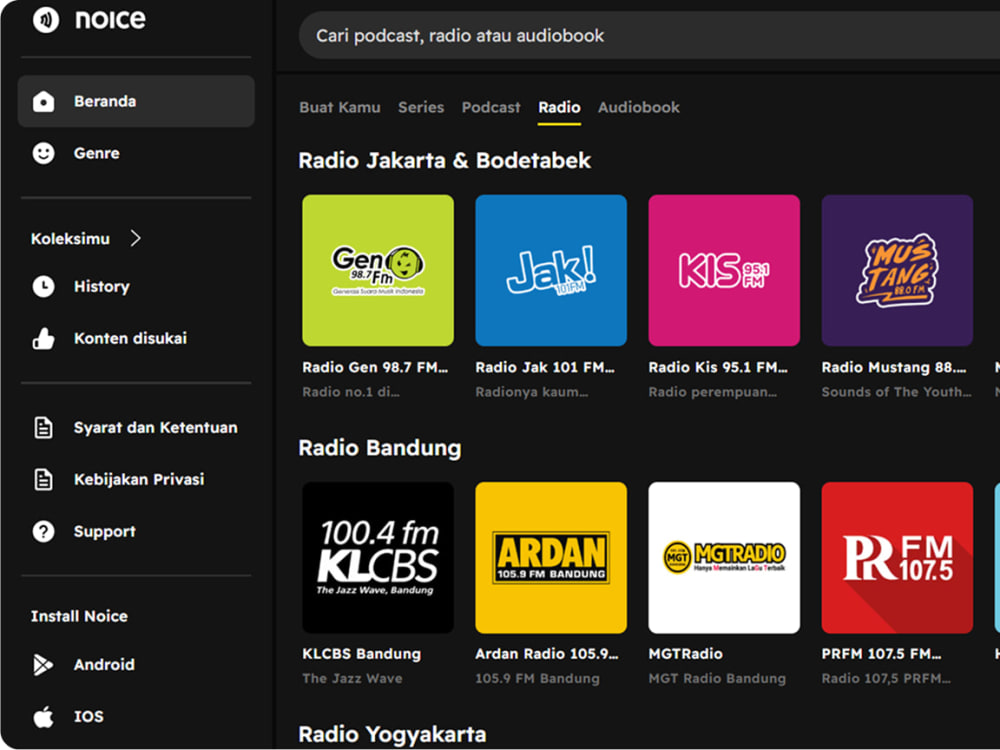Click subtitle 105.9 FM Bandung
This screenshot has height=750, width=1000.
tap(537, 679)
